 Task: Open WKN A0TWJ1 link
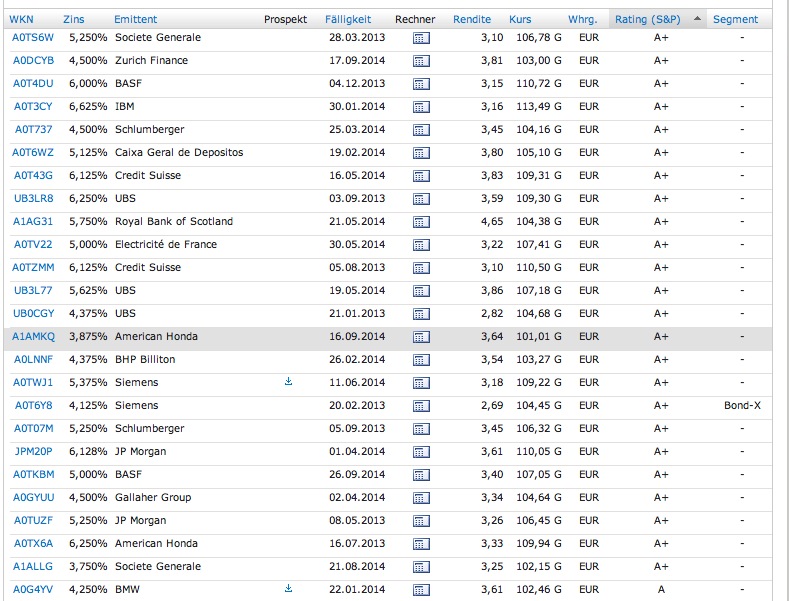(33, 383)
